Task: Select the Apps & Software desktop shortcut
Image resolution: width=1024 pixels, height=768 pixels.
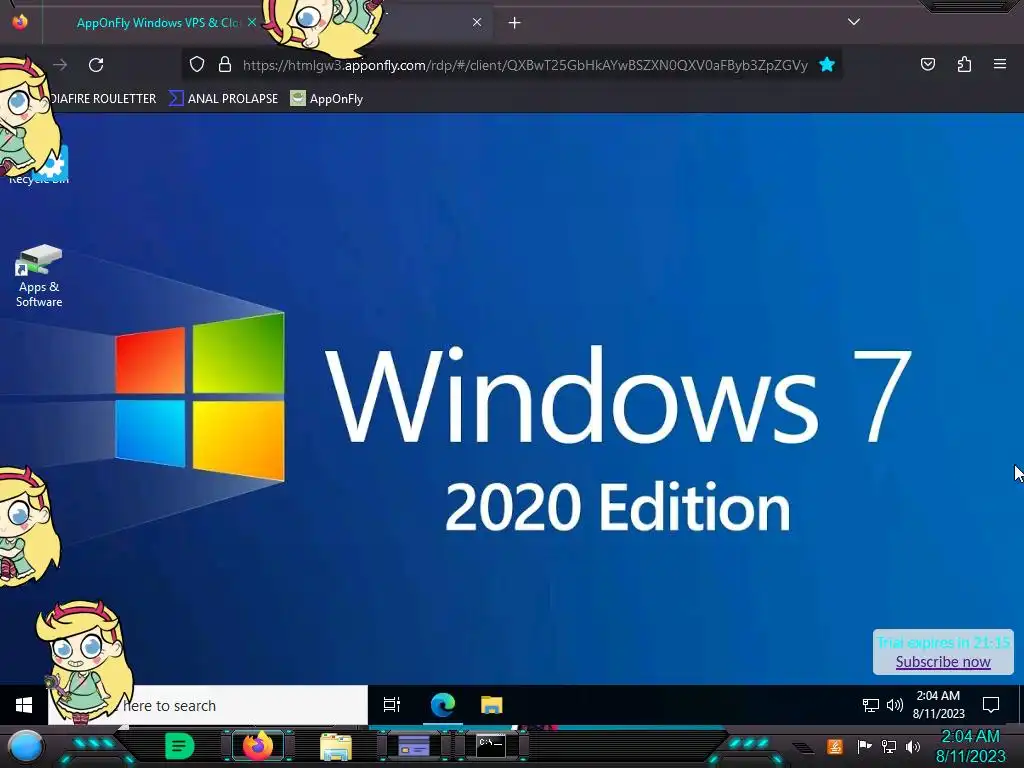Action: pos(39,276)
